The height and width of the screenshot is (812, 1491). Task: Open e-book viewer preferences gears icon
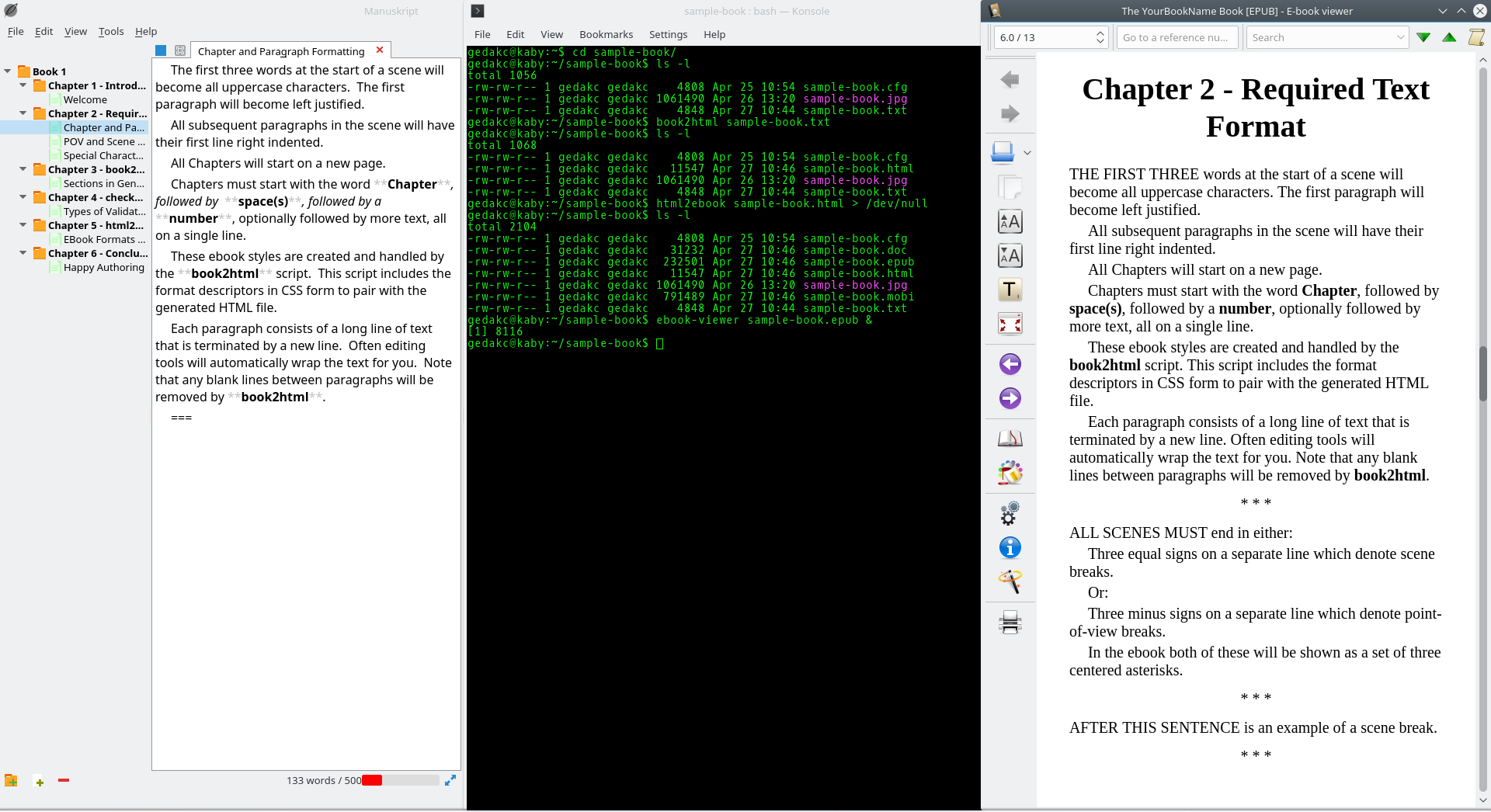pyautogui.click(x=1010, y=513)
